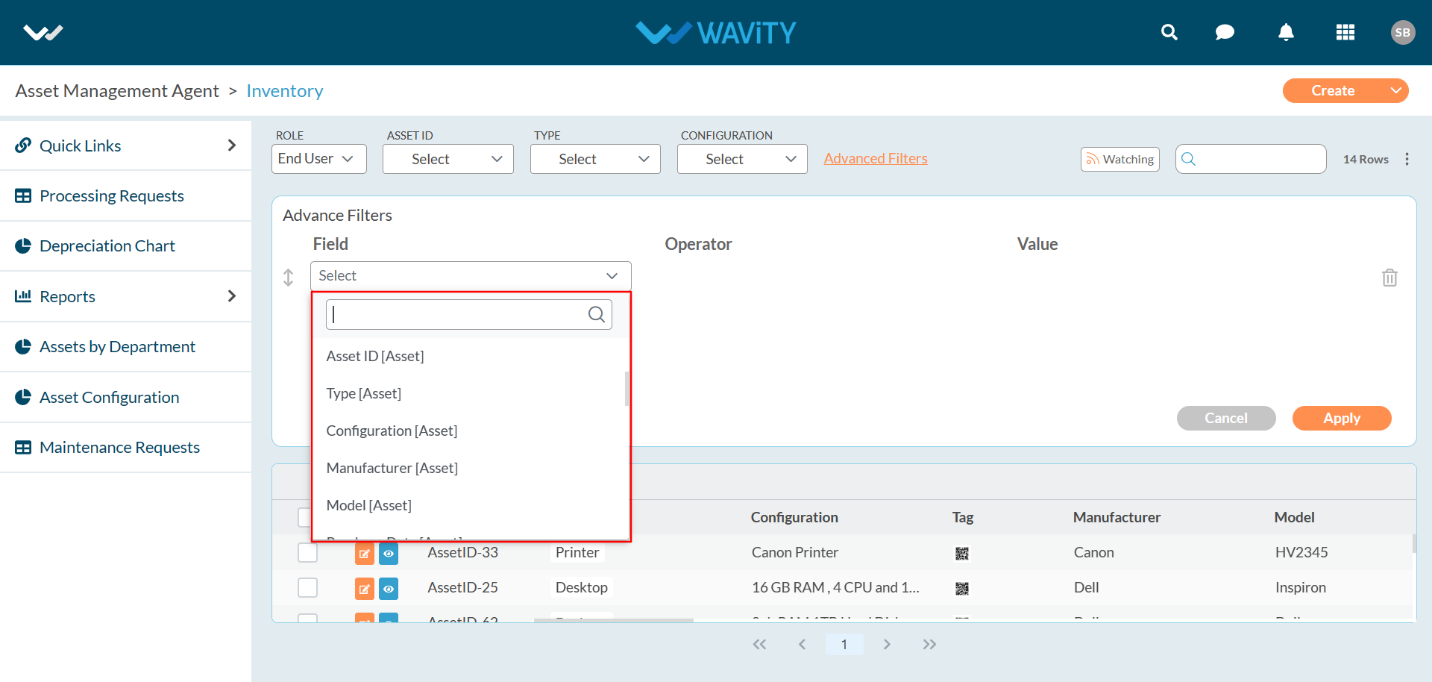Open the Role End User dropdown
The height and width of the screenshot is (682, 1432).
319,159
